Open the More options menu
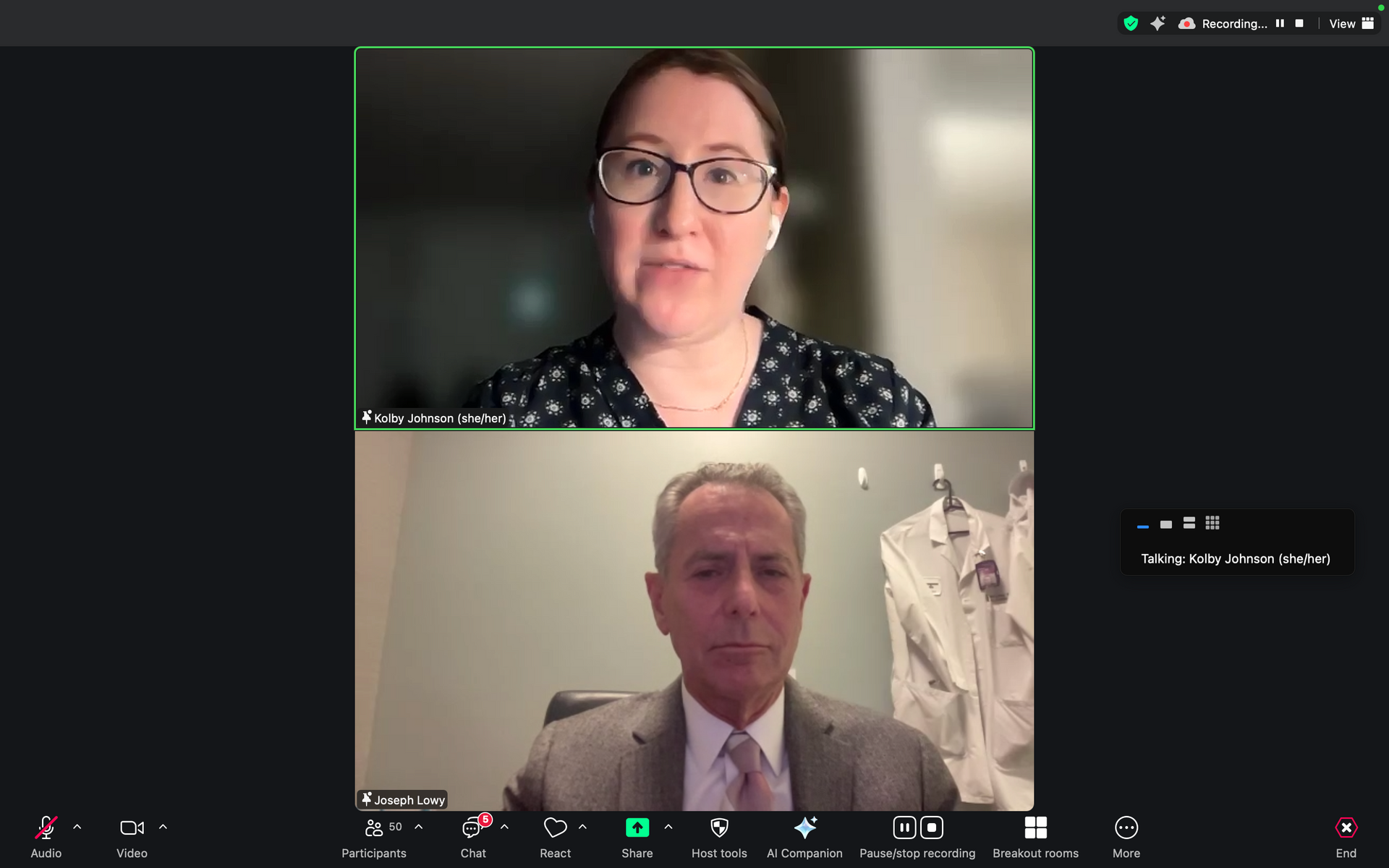 pyautogui.click(x=1126, y=828)
